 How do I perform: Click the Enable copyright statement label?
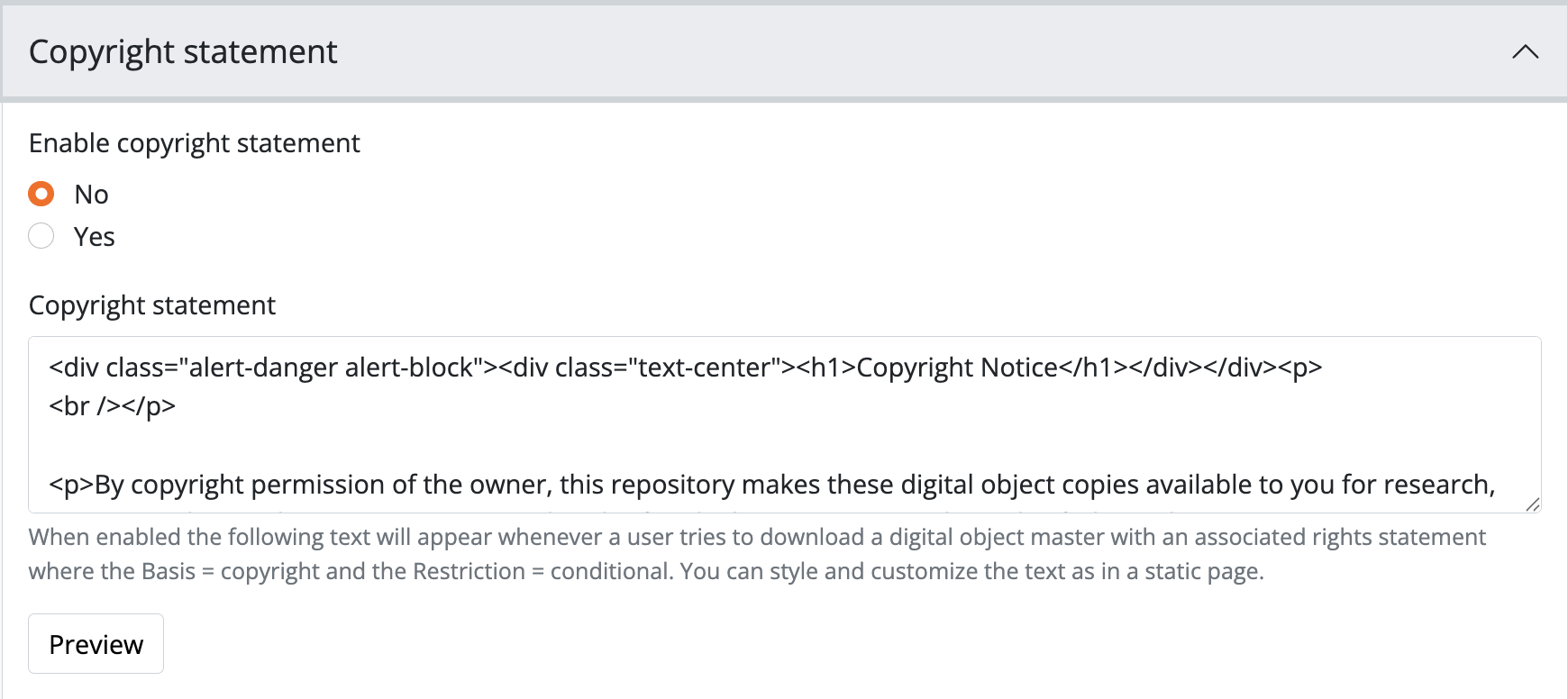pos(195,143)
